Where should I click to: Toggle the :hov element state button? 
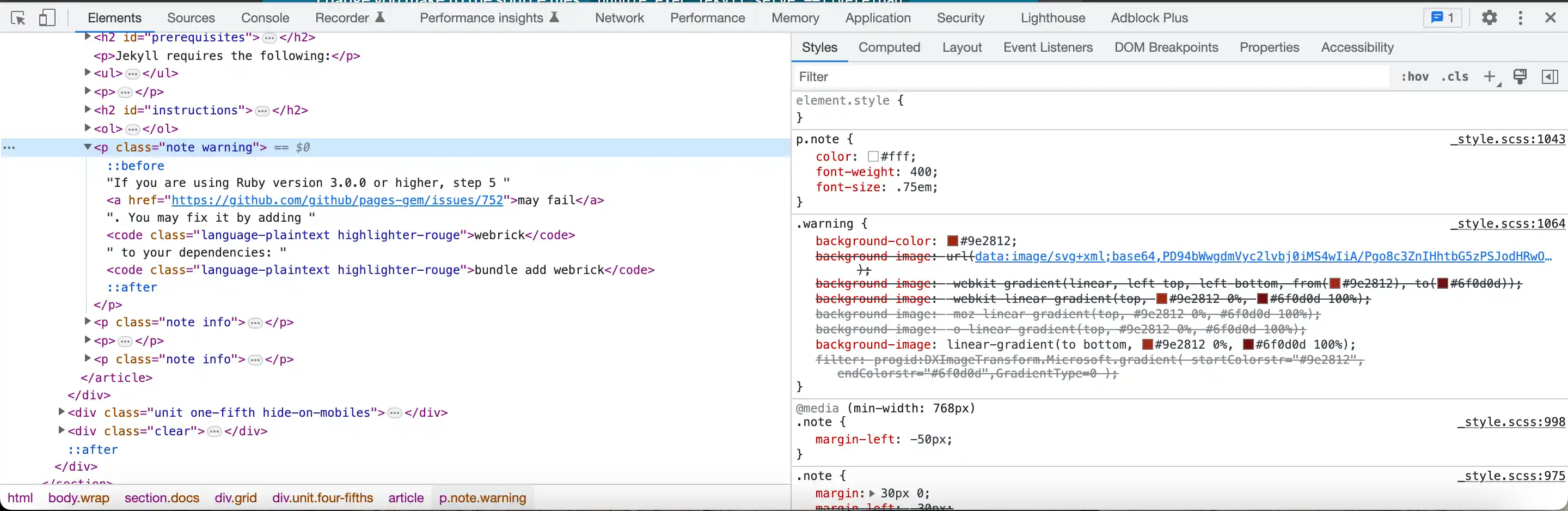(1414, 77)
